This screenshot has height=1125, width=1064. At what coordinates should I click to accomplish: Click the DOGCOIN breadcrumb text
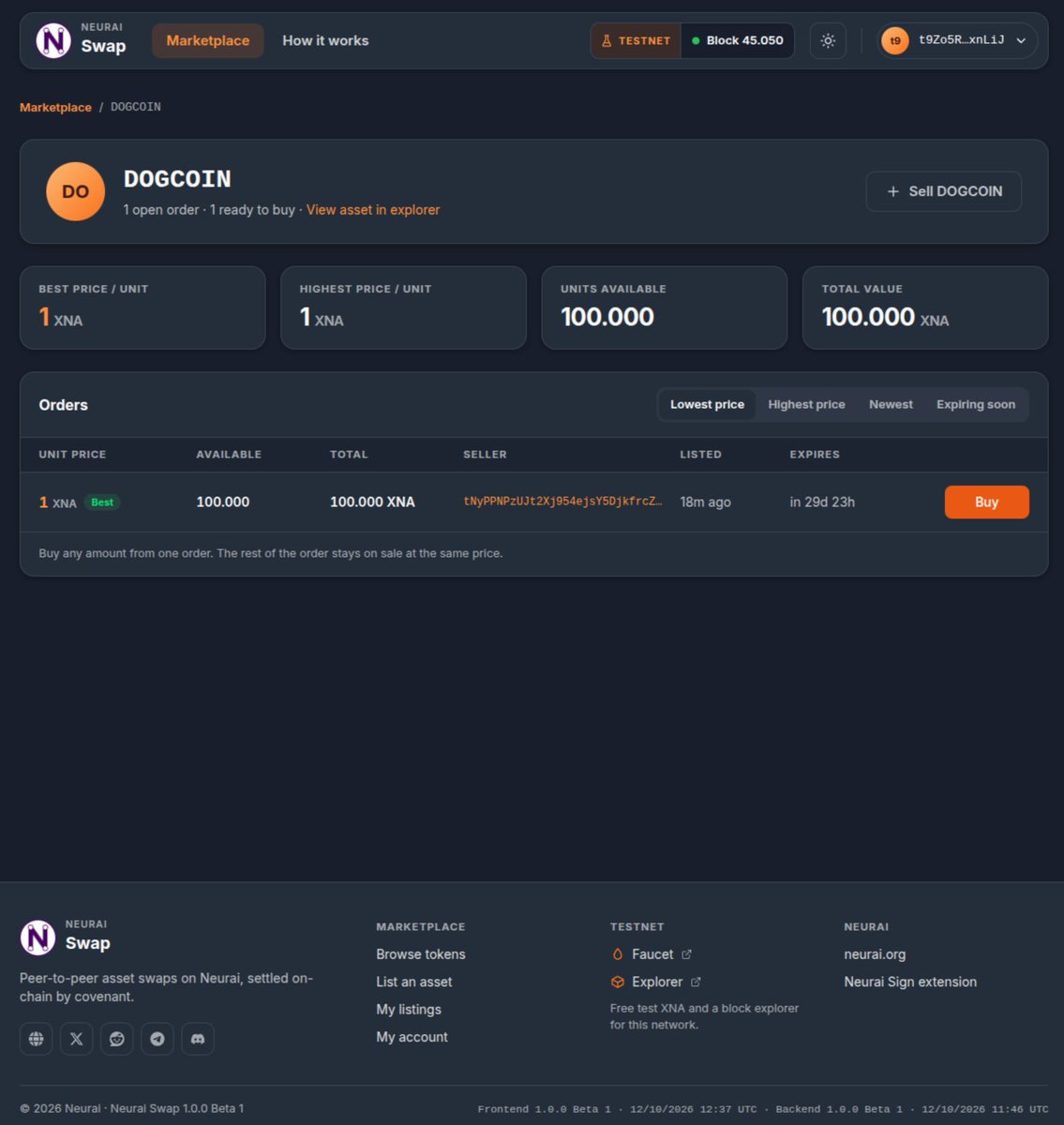[136, 107]
